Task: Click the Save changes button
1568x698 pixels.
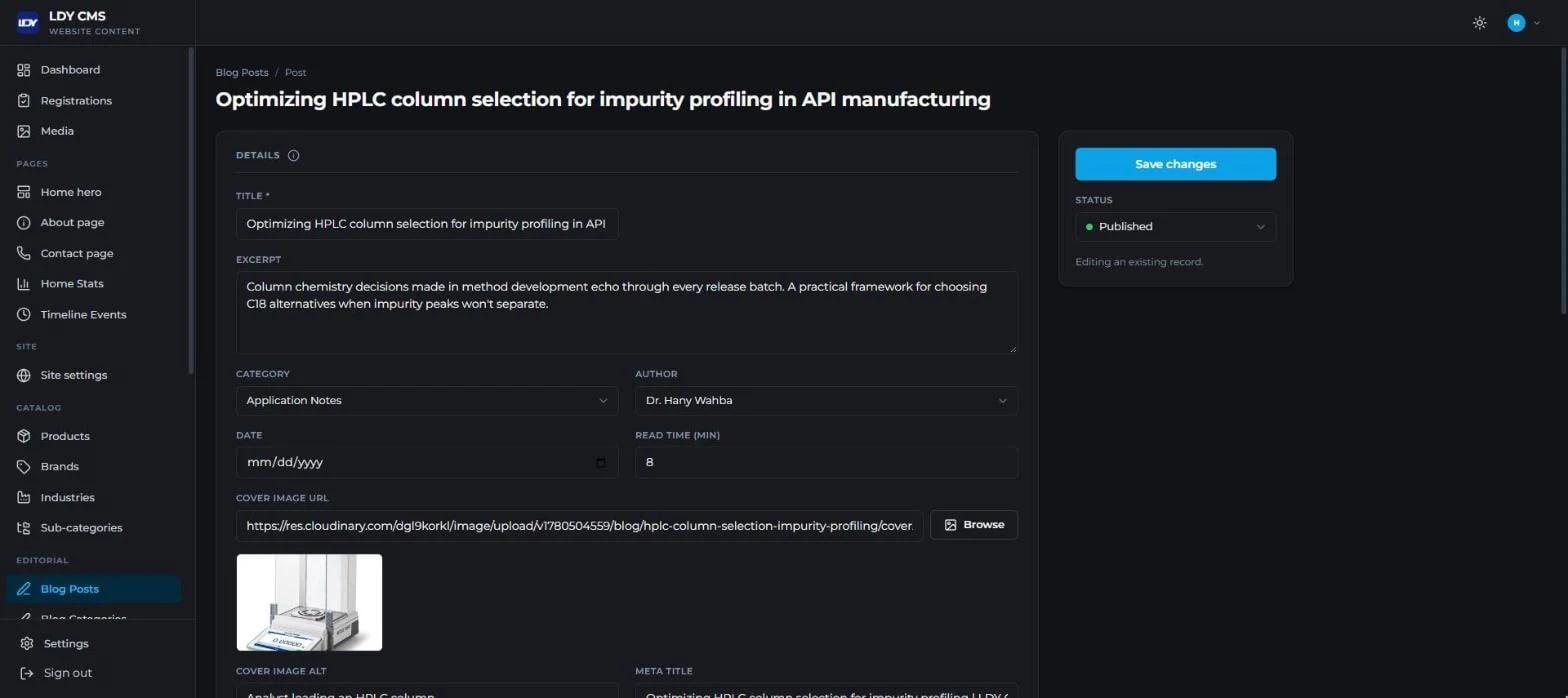Action: coord(1175,164)
